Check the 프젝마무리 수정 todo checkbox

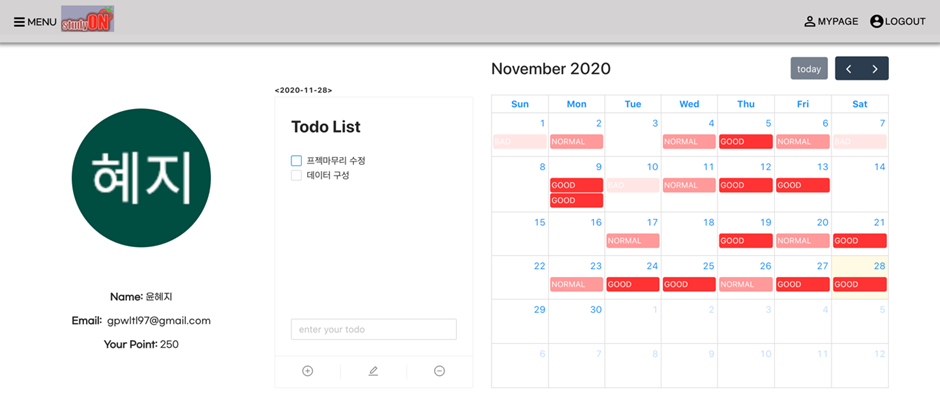click(296, 160)
